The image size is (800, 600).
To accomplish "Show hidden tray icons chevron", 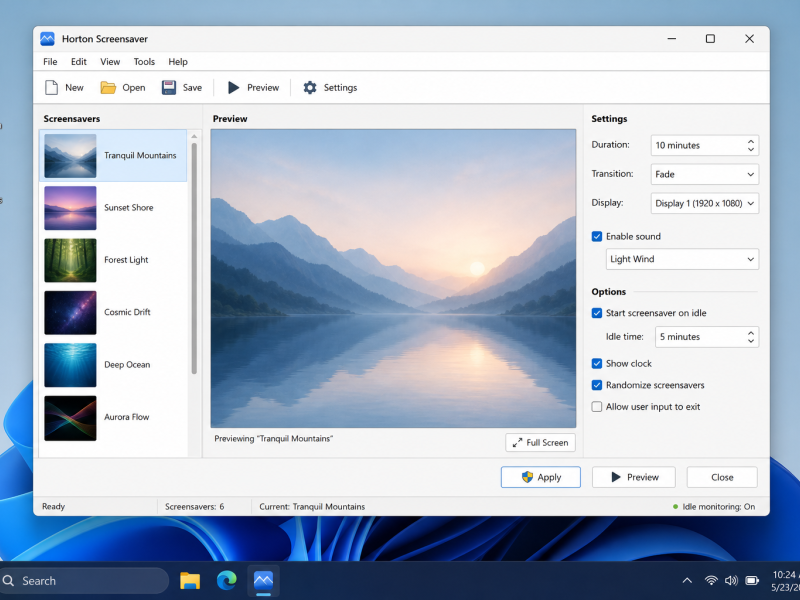I will [687, 581].
